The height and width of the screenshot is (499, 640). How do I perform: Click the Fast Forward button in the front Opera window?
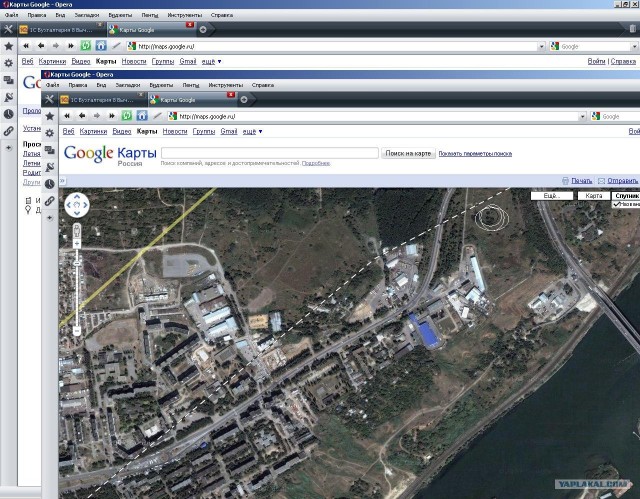(111, 116)
